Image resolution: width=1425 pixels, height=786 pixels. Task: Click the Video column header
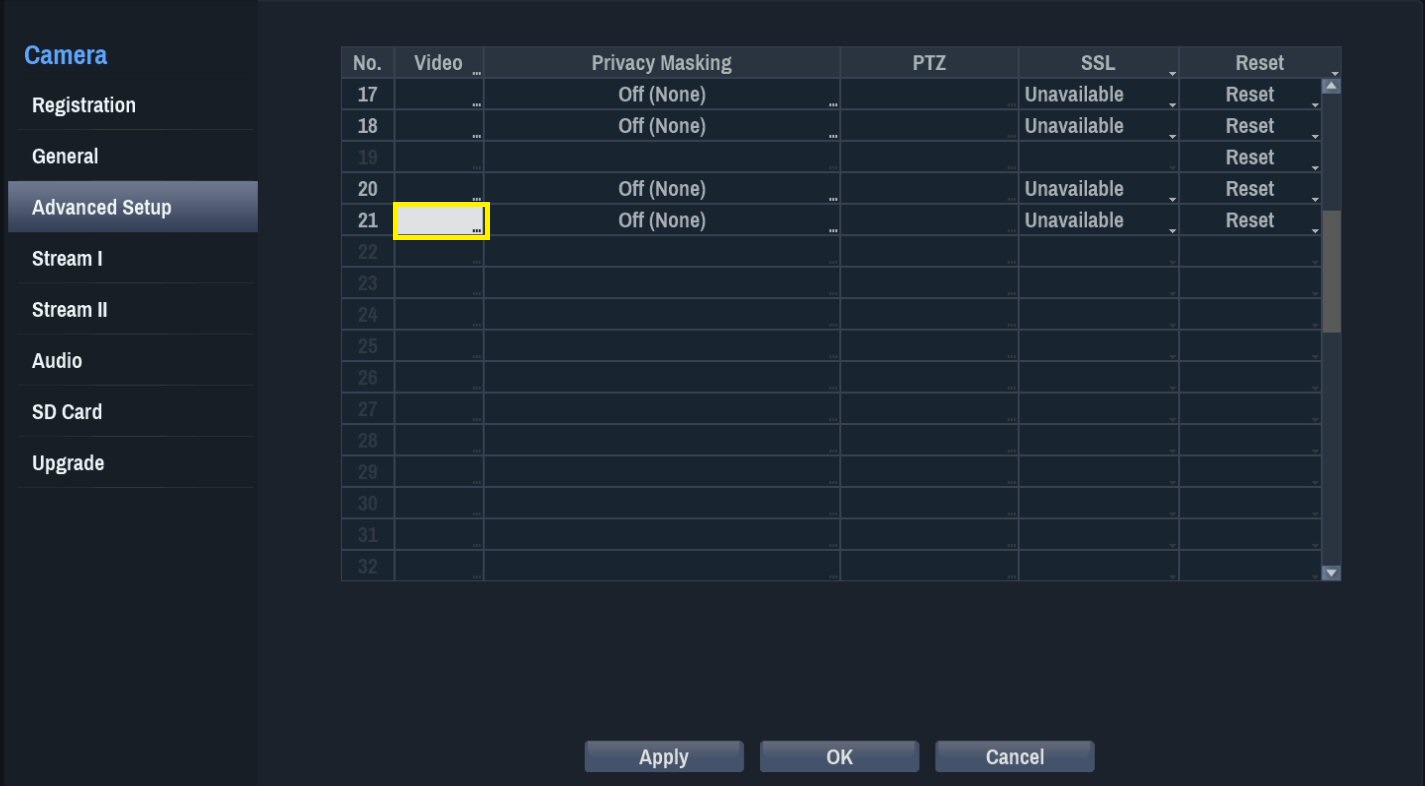tap(440, 63)
